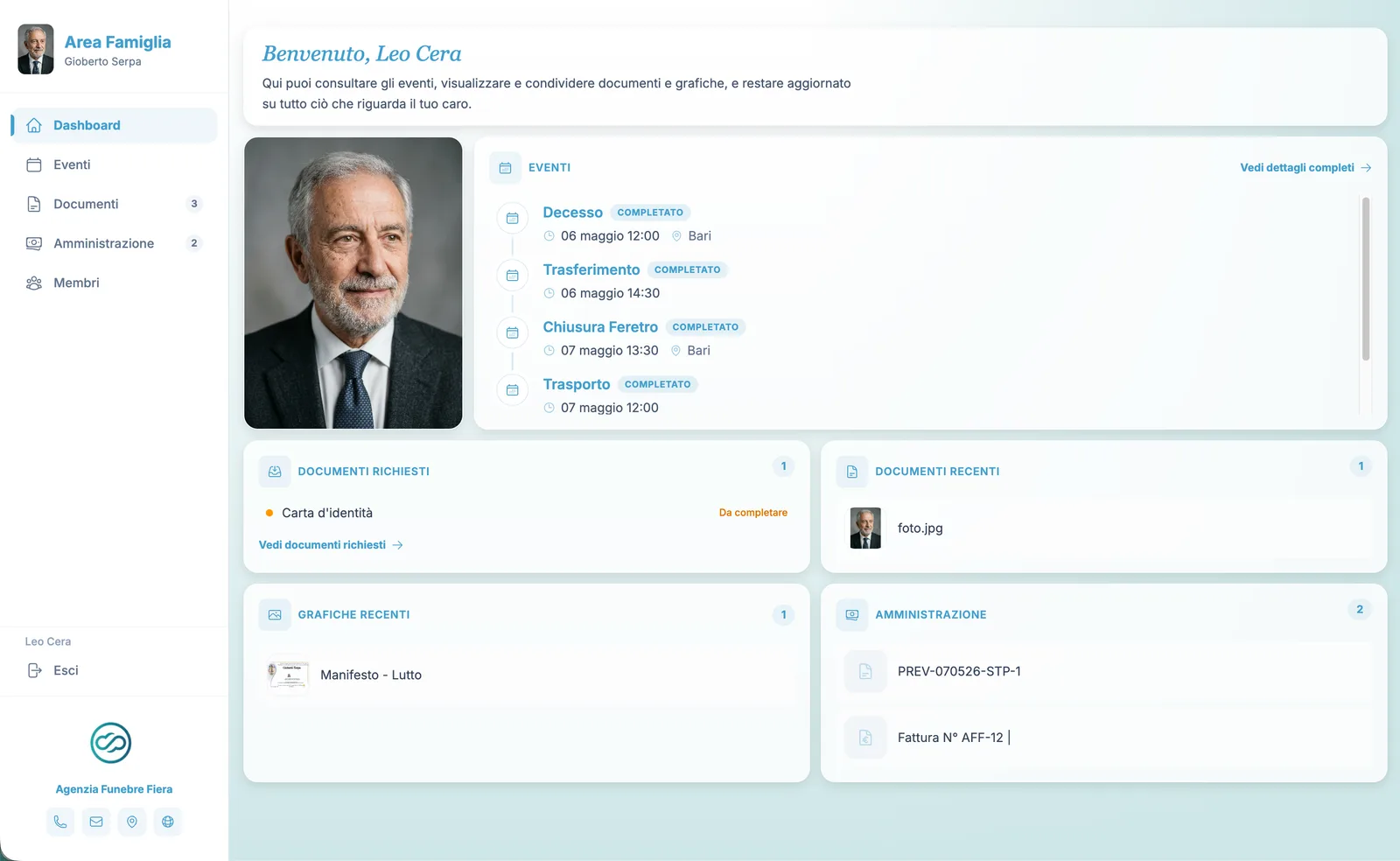
Task: Go to Eventi in the sidebar
Action: coord(114,164)
